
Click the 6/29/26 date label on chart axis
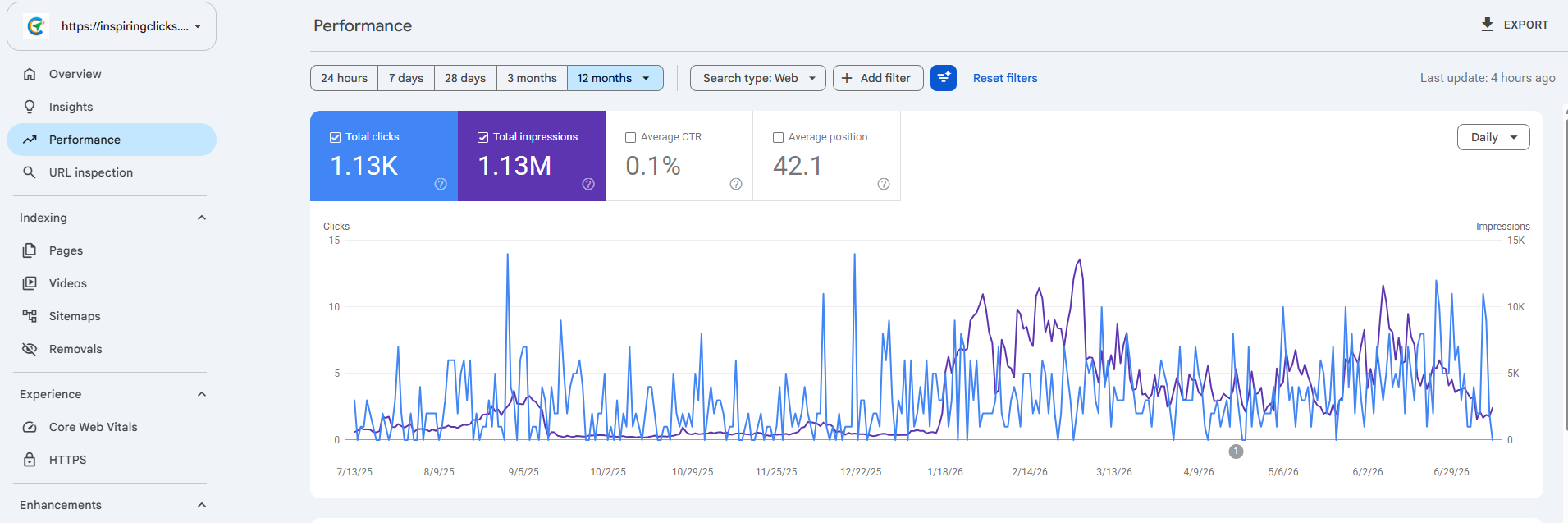(x=1451, y=472)
